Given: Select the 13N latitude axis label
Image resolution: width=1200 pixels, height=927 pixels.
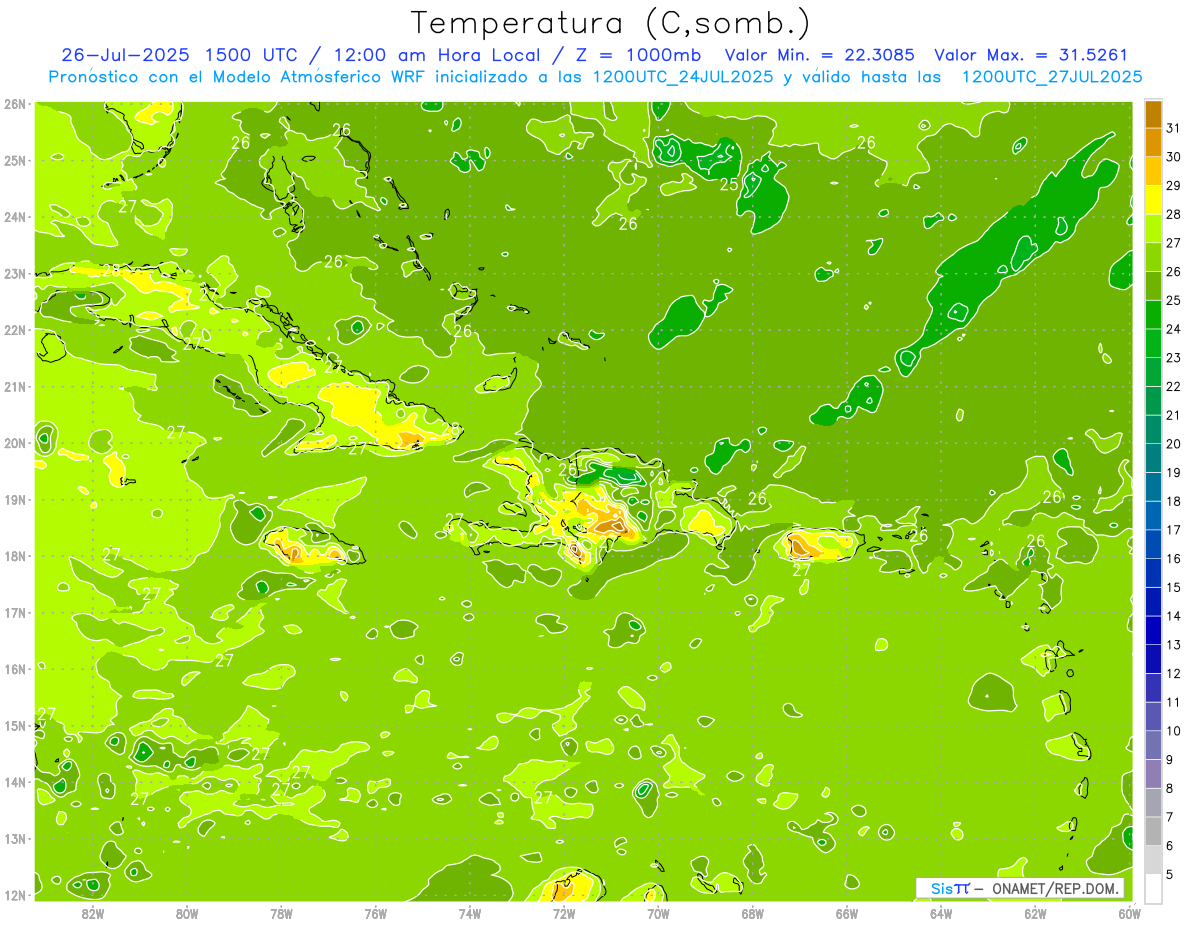Looking at the screenshot, I should pos(15,839).
